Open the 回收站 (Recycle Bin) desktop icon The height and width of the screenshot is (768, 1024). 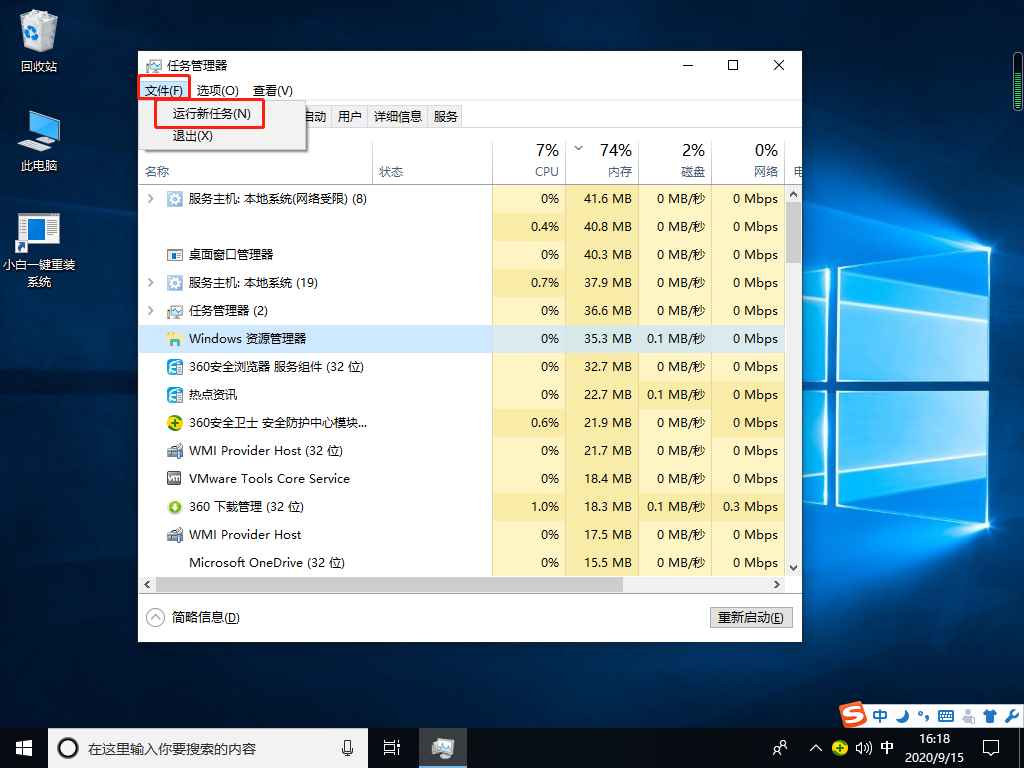point(38,40)
